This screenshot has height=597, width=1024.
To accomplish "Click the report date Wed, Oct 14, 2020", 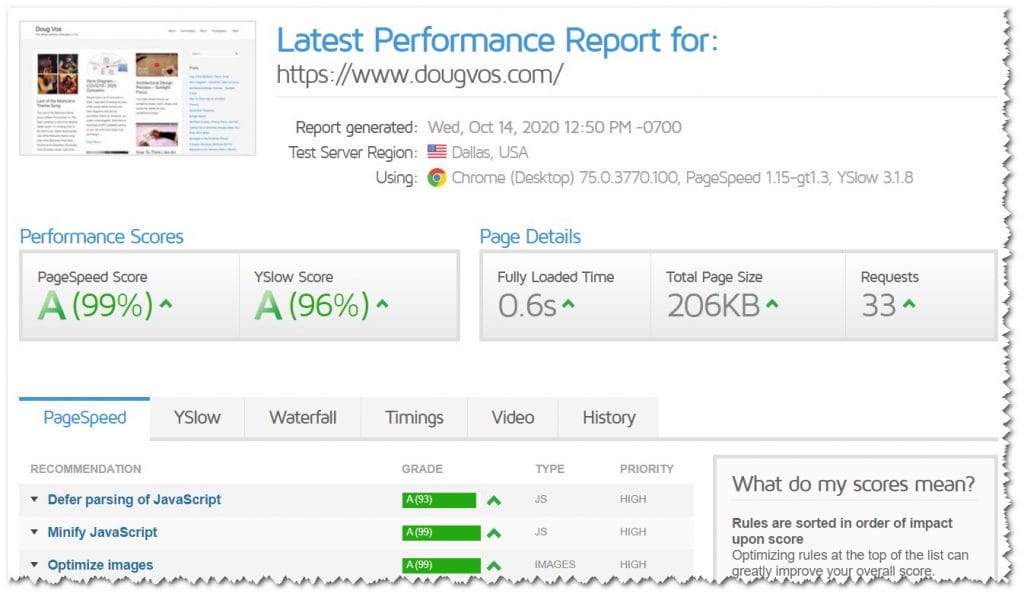I will (554, 127).
